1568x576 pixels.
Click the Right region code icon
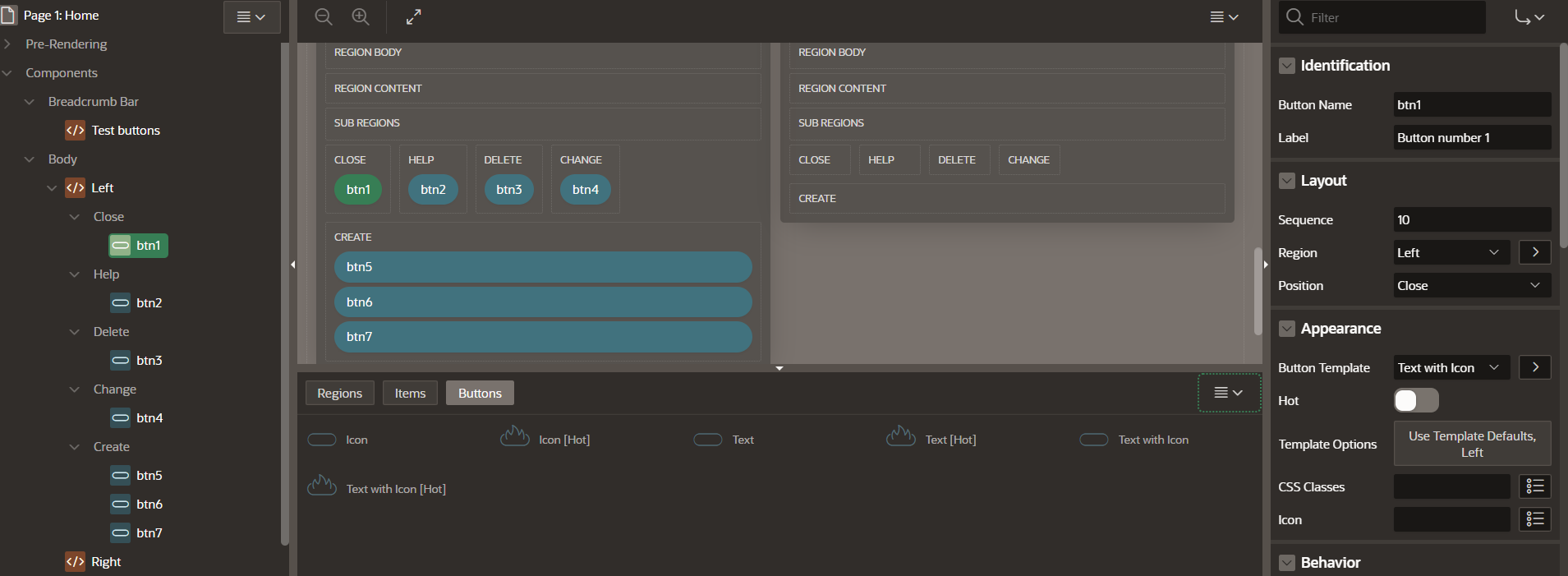point(75,561)
